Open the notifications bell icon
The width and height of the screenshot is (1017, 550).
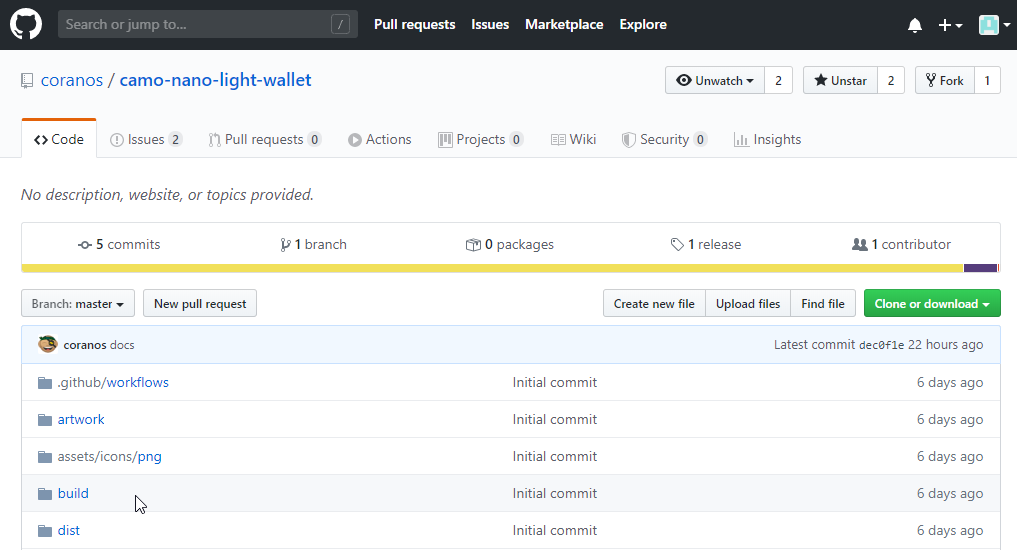point(915,25)
